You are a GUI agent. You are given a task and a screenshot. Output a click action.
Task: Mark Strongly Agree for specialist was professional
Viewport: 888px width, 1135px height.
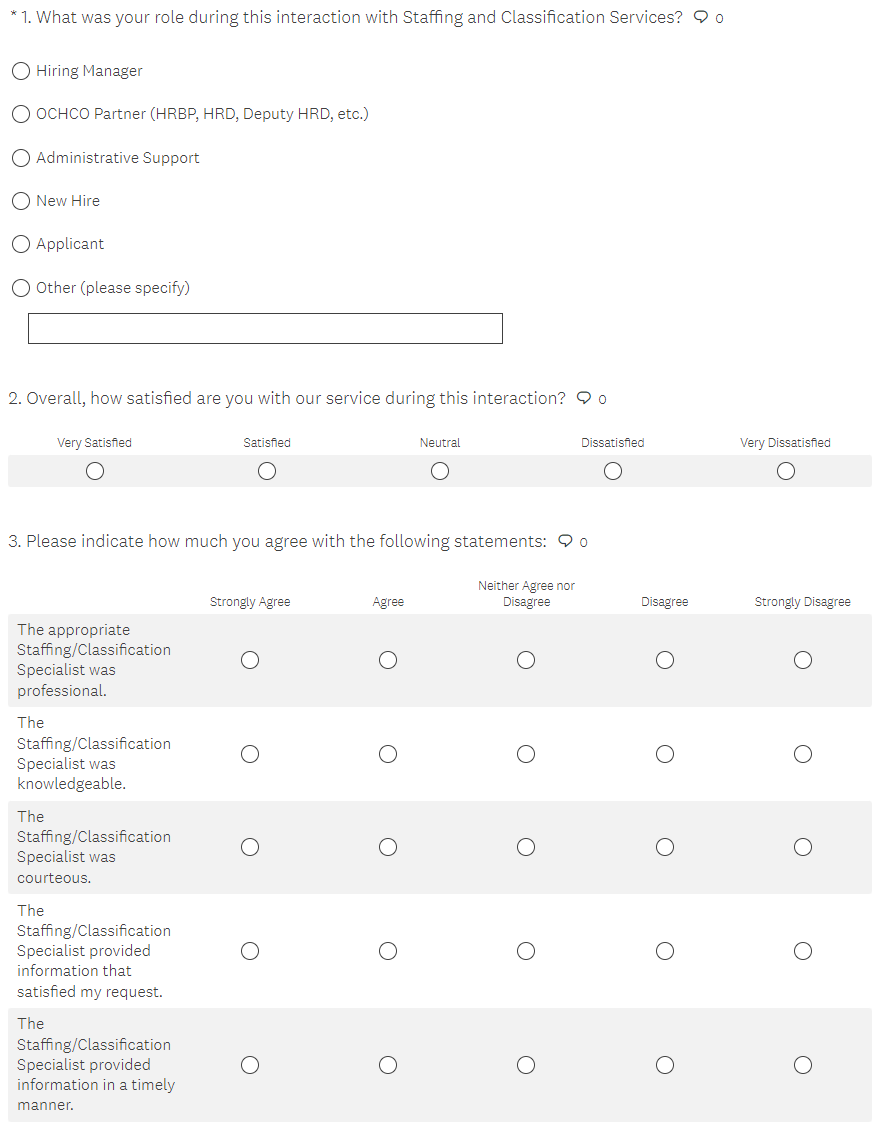[250, 660]
